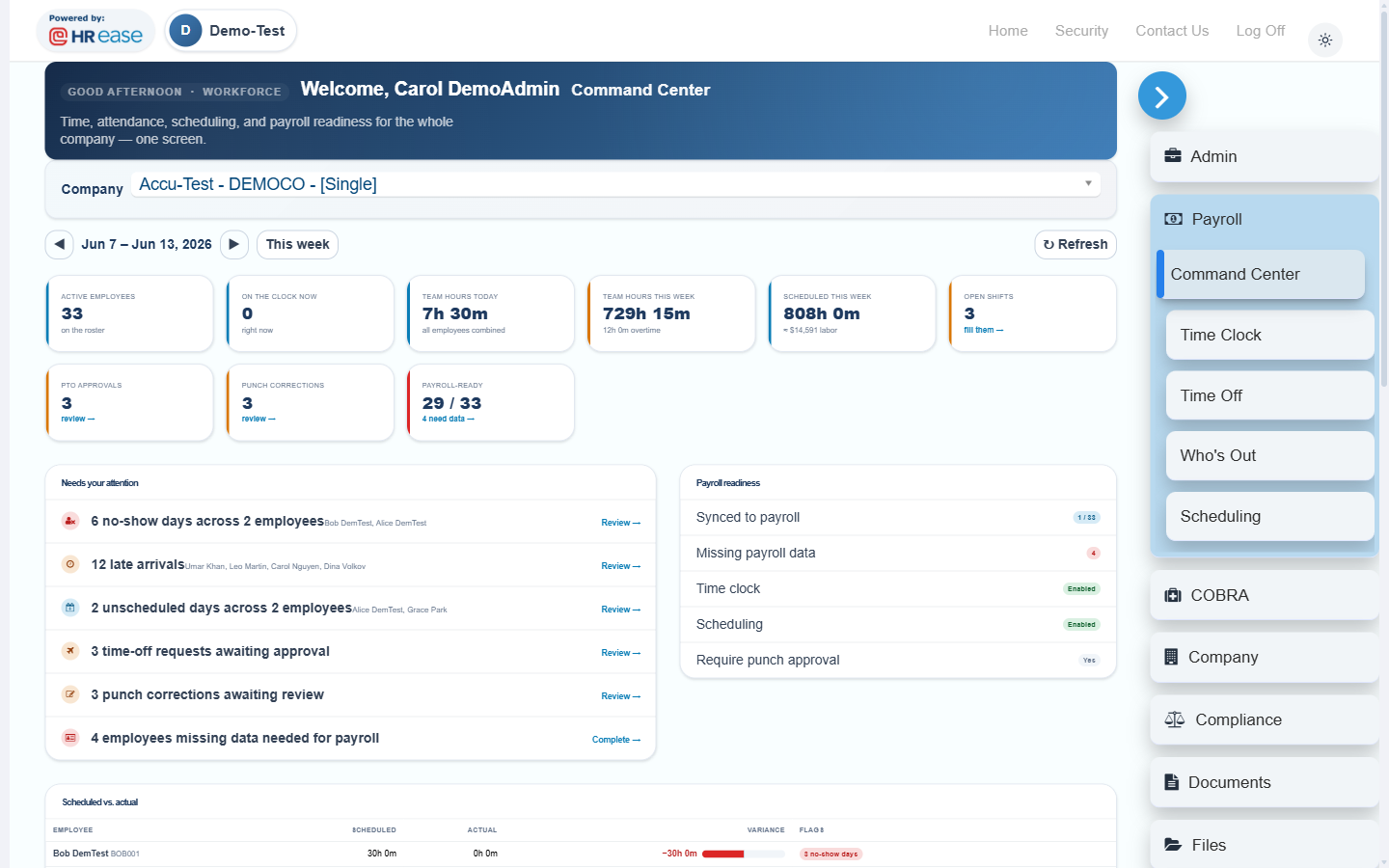The height and width of the screenshot is (868, 1389).
Task: Click the late arrivals clock icon
Action: 70,564
